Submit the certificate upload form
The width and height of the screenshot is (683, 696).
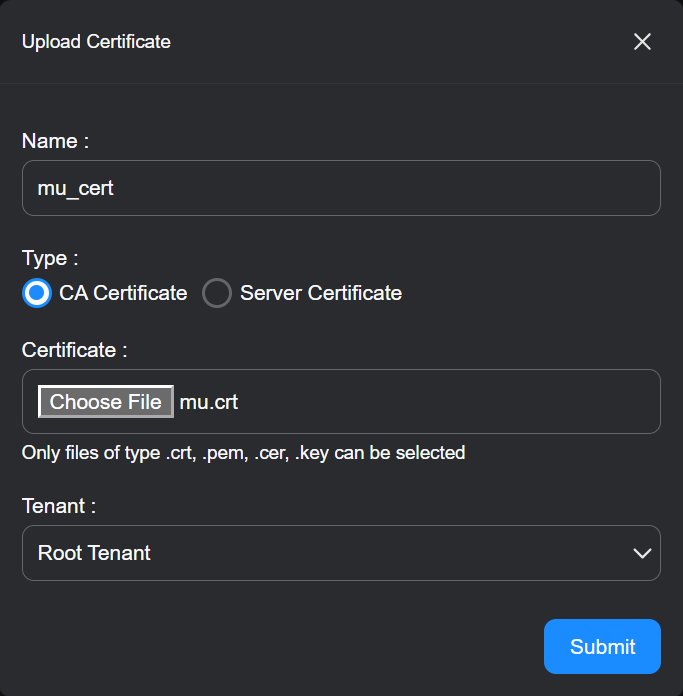[x=602, y=647]
